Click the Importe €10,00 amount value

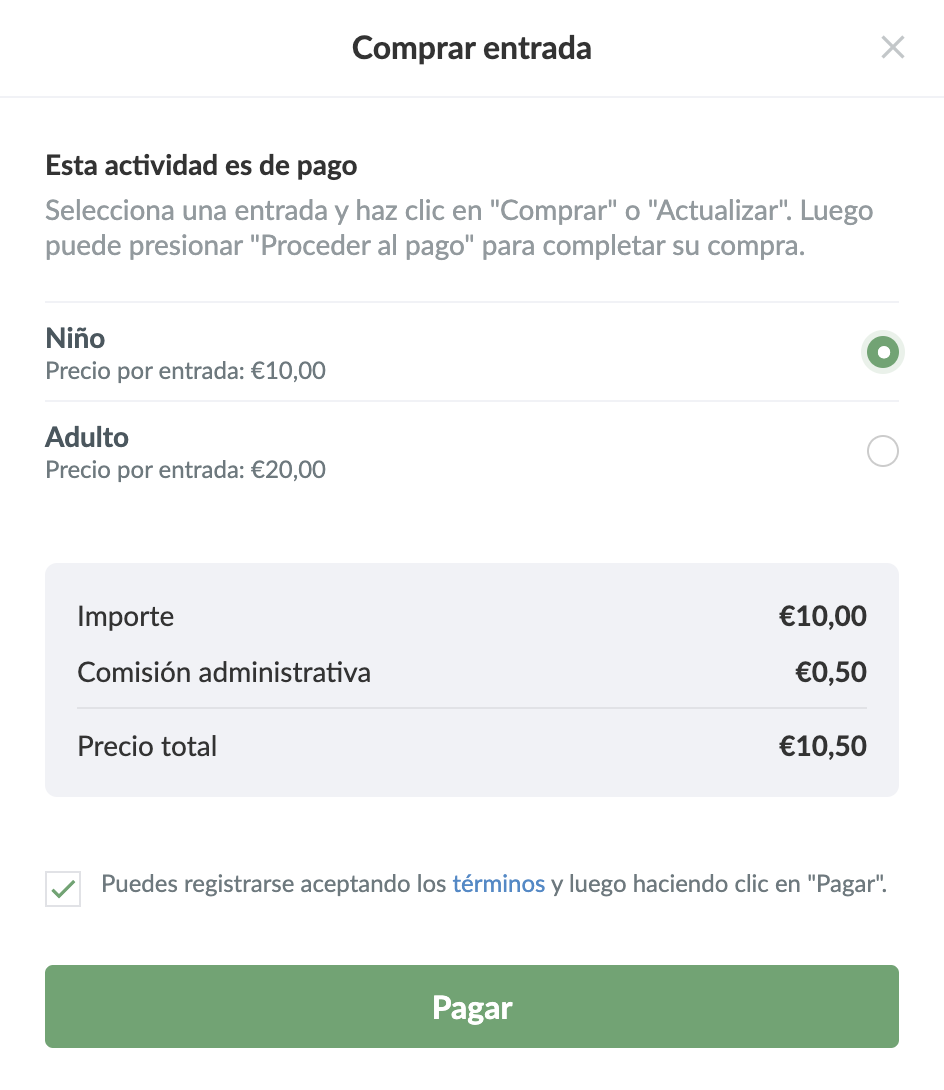[x=823, y=616]
